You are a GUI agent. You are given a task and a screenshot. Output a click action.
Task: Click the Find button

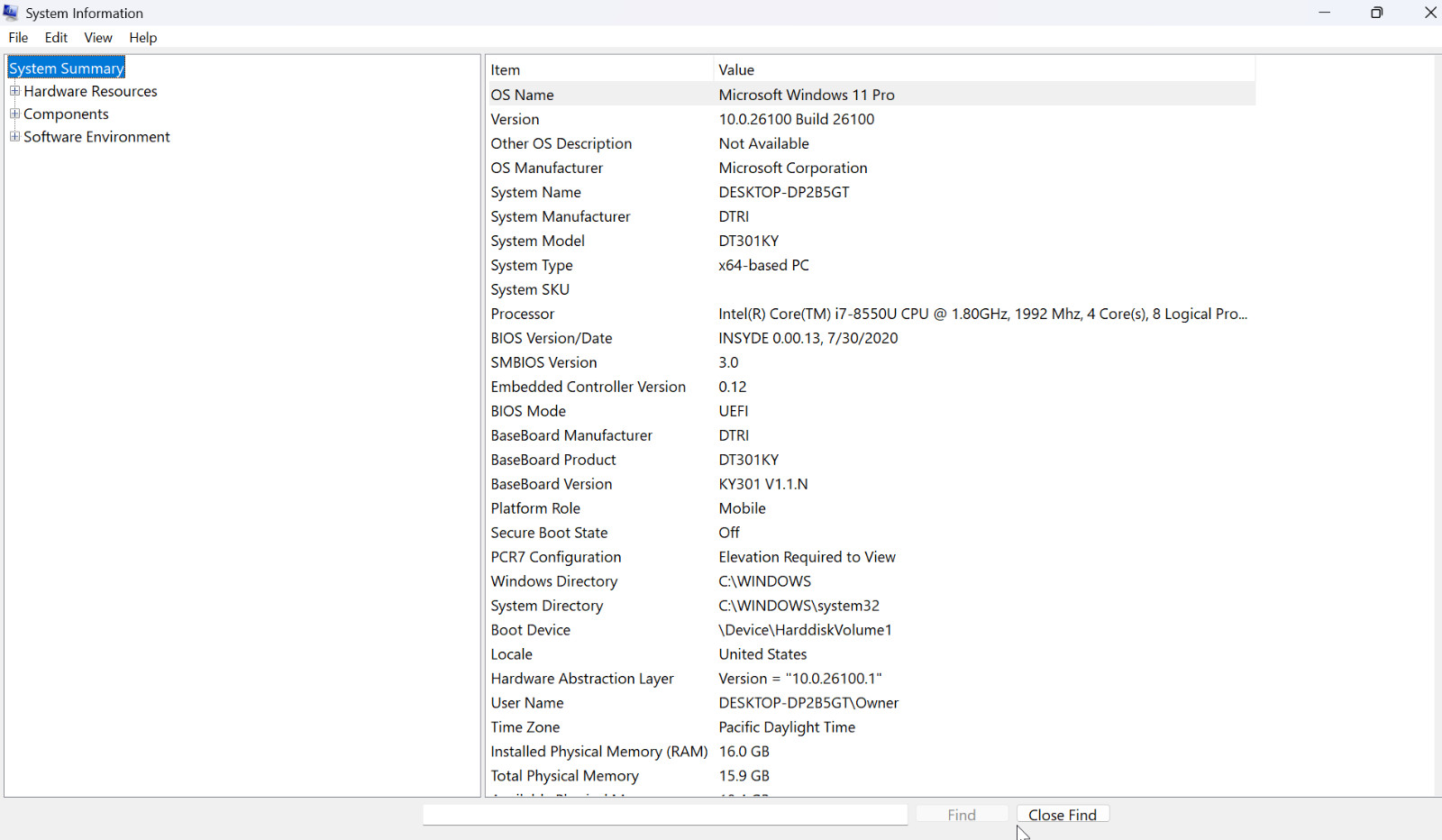962,815
